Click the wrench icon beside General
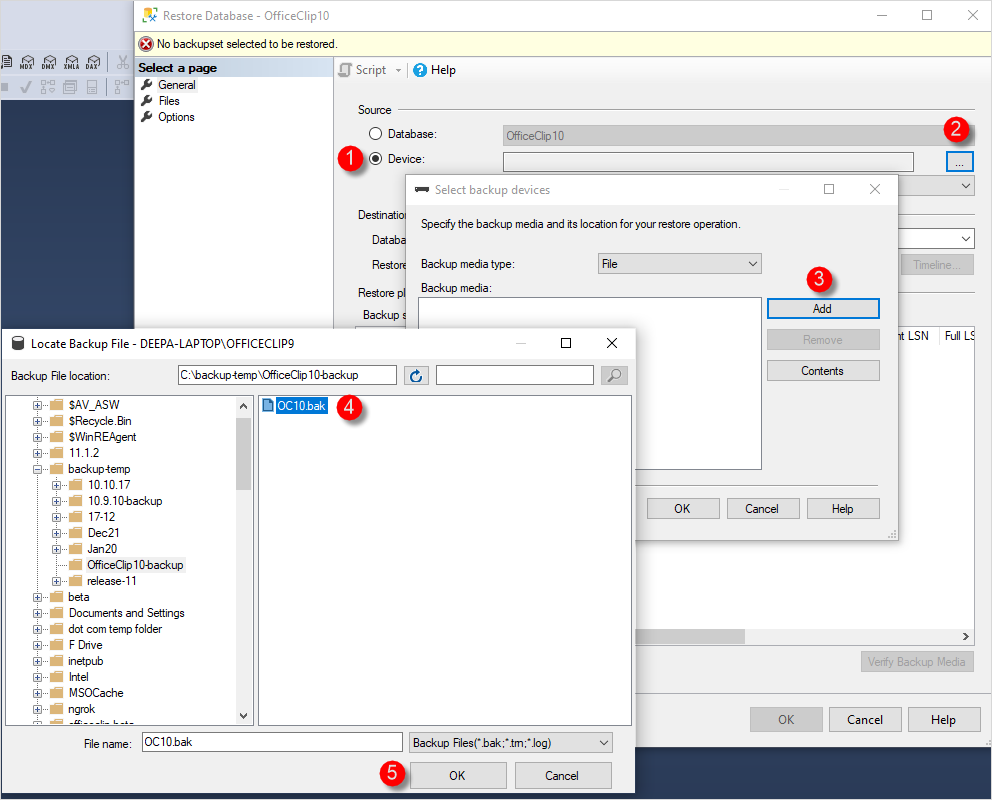992x800 pixels. click(x=147, y=85)
